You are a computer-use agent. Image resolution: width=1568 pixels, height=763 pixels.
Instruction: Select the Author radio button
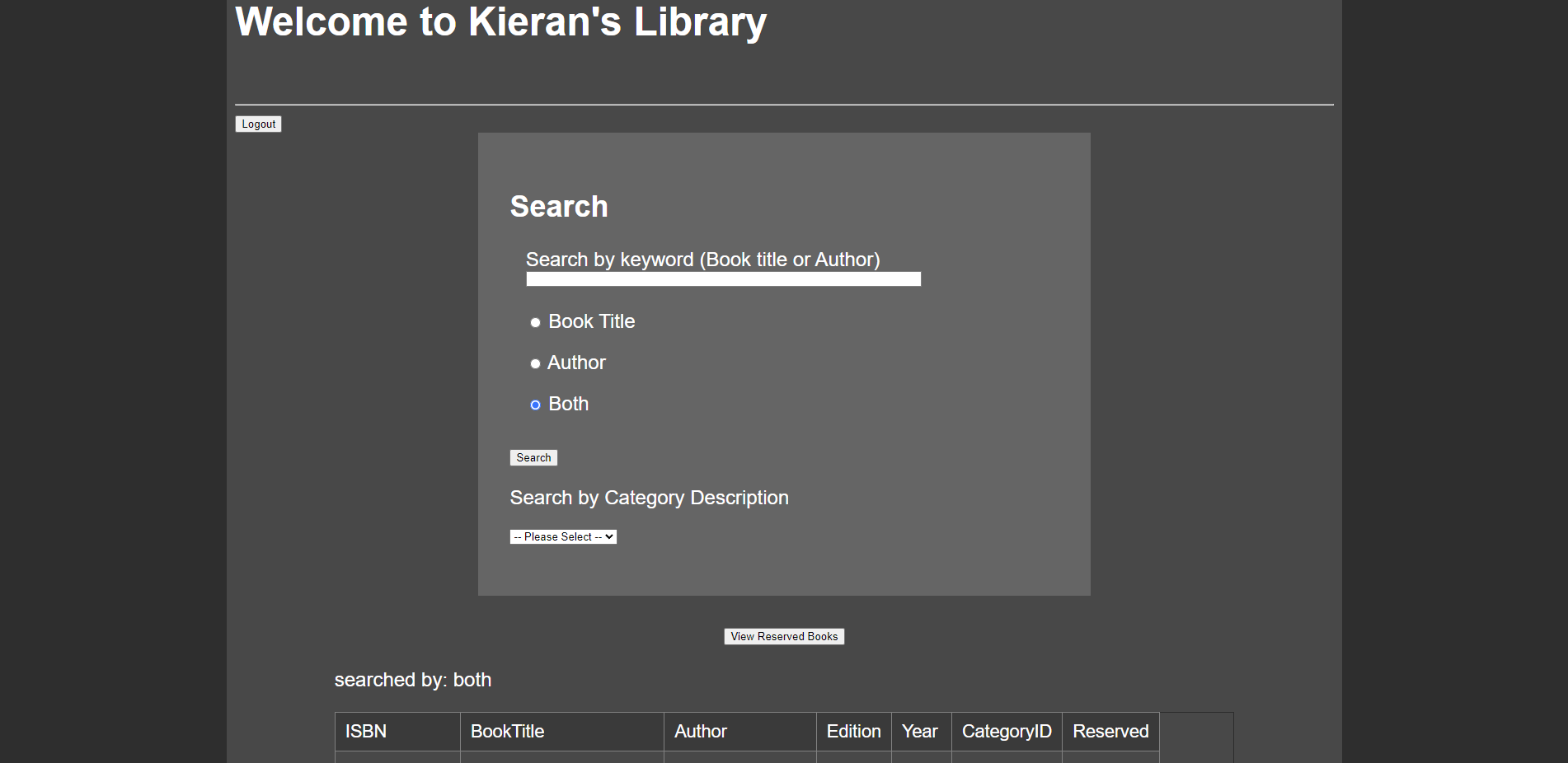coord(535,363)
